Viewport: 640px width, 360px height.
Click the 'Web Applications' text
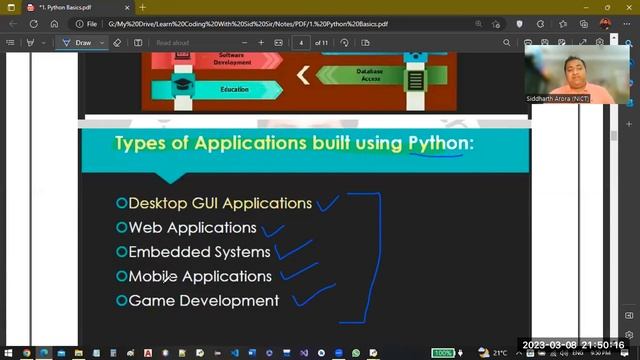point(192,228)
